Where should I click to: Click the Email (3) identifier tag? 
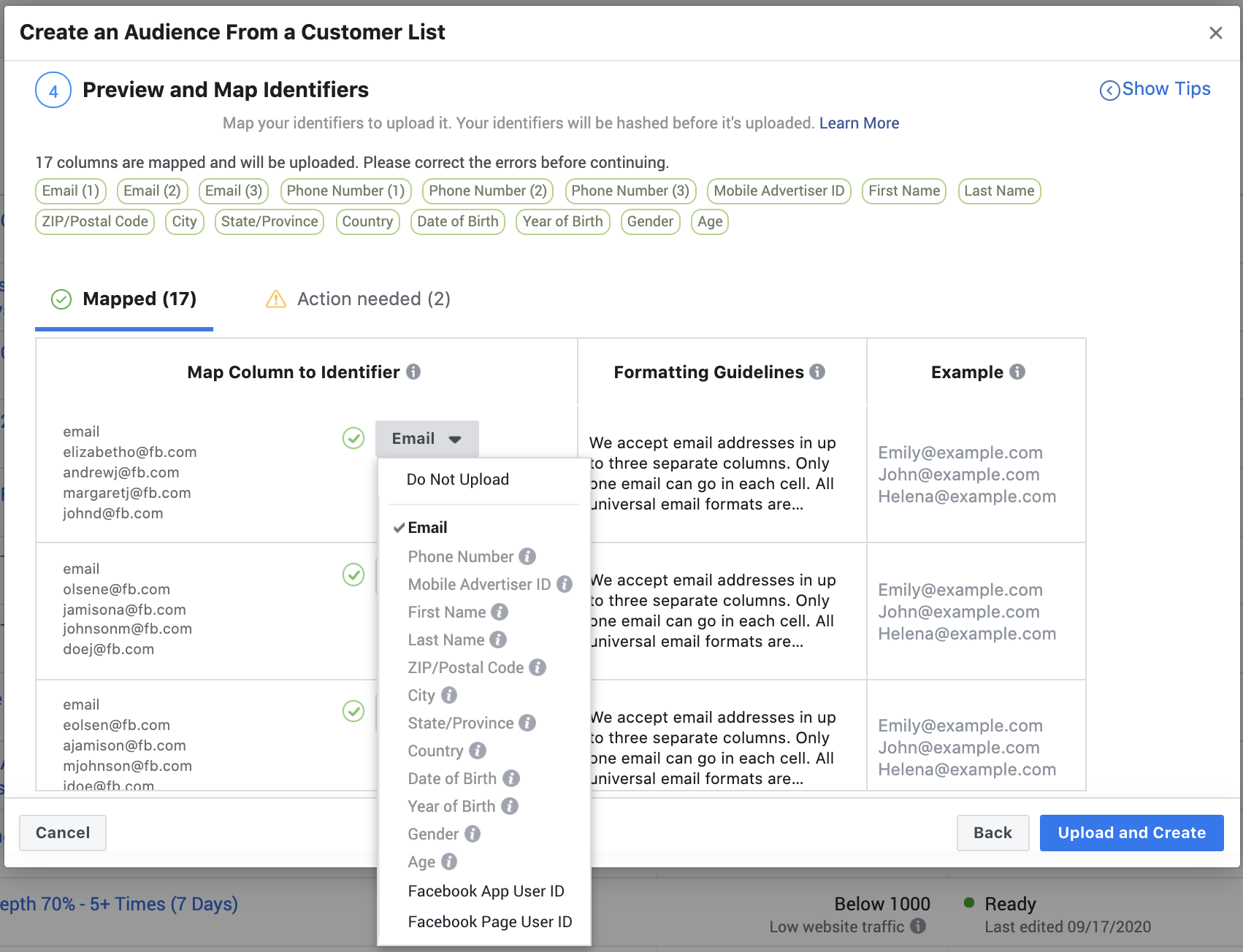[x=234, y=191]
